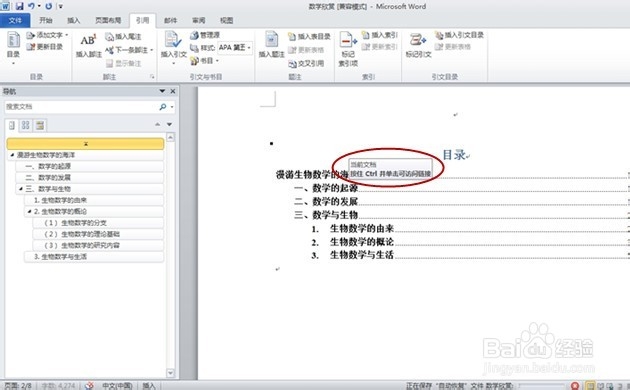
Task: Click Mark Entry (标记索引项) button
Action: [x=348, y=49]
